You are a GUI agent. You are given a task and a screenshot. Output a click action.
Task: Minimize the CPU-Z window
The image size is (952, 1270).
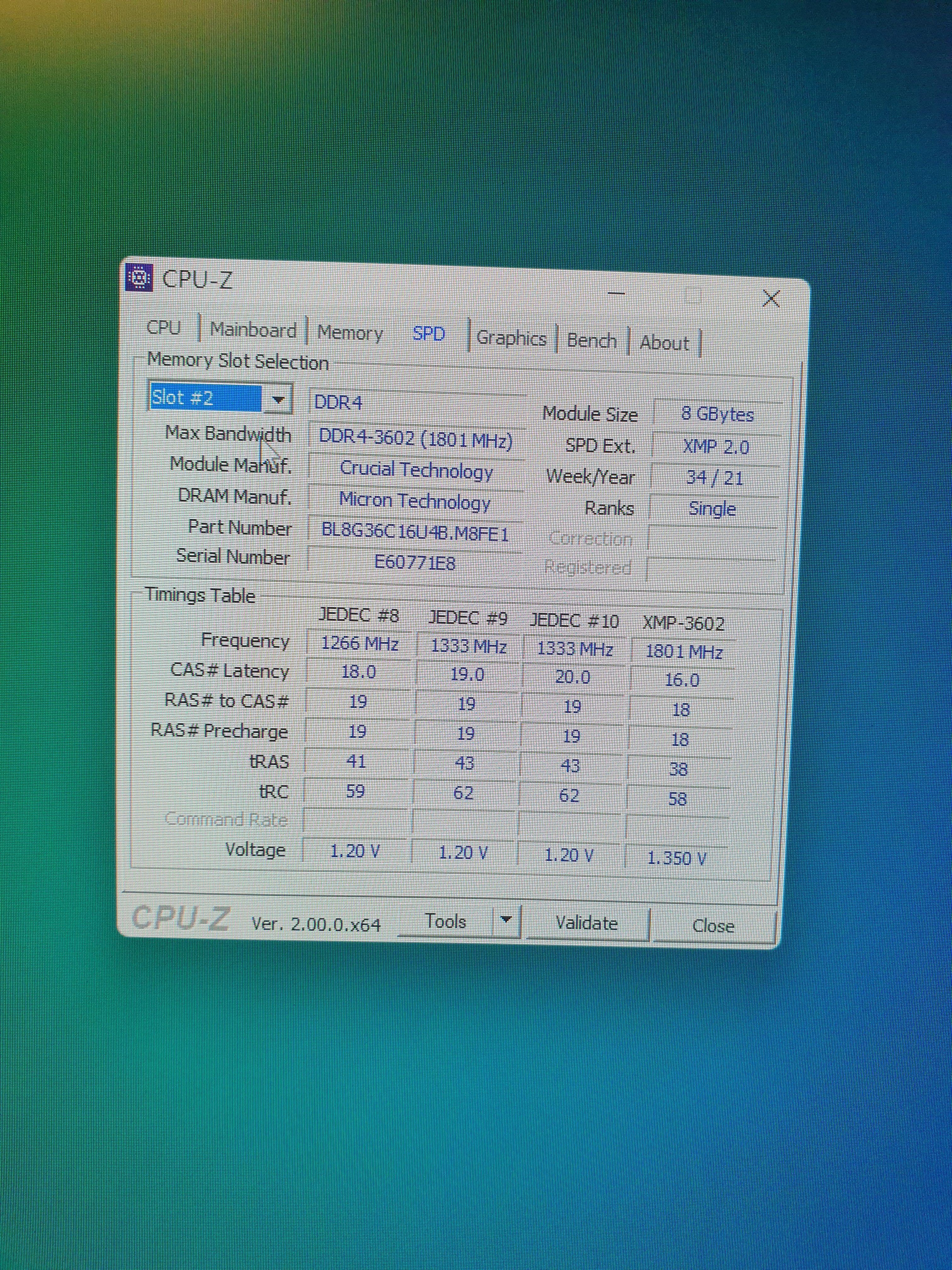(x=616, y=293)
